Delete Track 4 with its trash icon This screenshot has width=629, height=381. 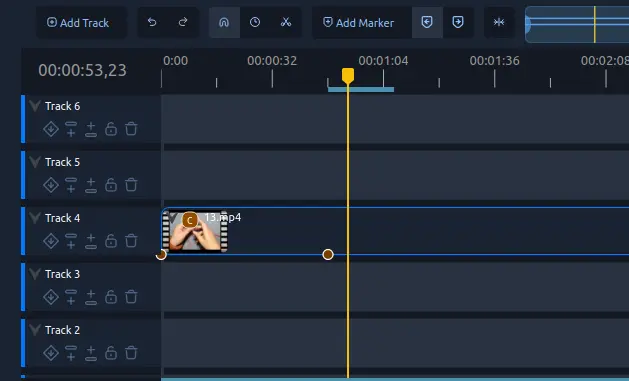click(x=131, y=241)
